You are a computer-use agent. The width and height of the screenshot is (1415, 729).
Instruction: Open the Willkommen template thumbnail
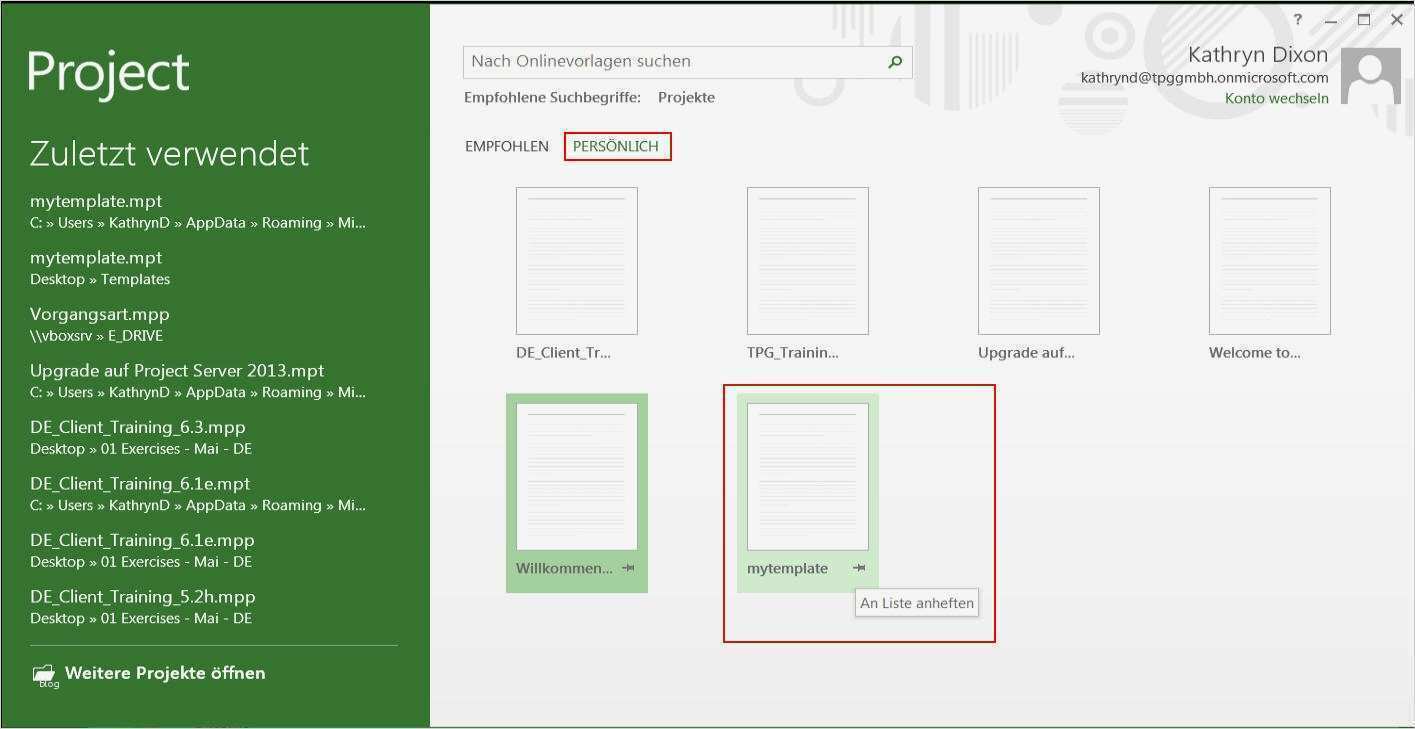click(x=576, y=477)
